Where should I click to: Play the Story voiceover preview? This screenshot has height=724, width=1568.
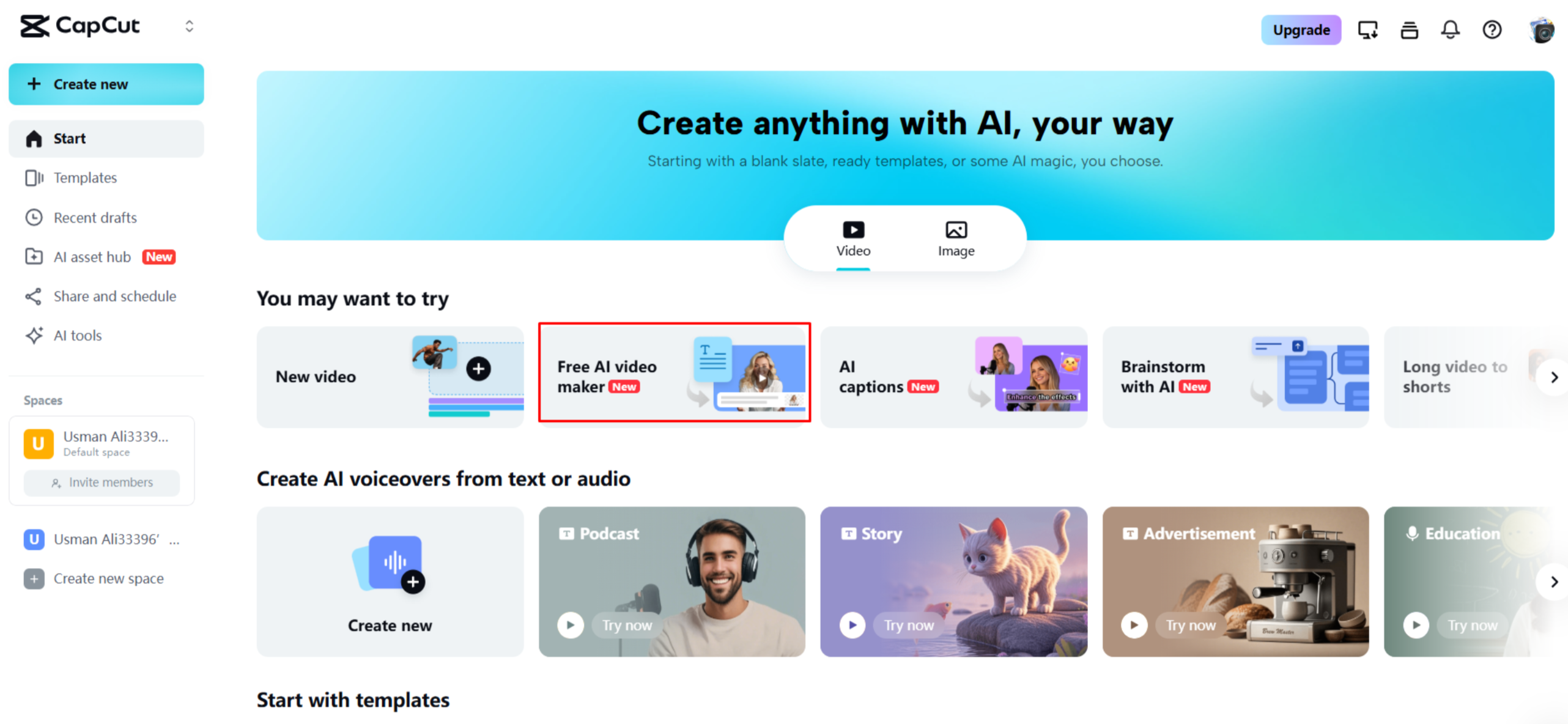pos(852,625)
